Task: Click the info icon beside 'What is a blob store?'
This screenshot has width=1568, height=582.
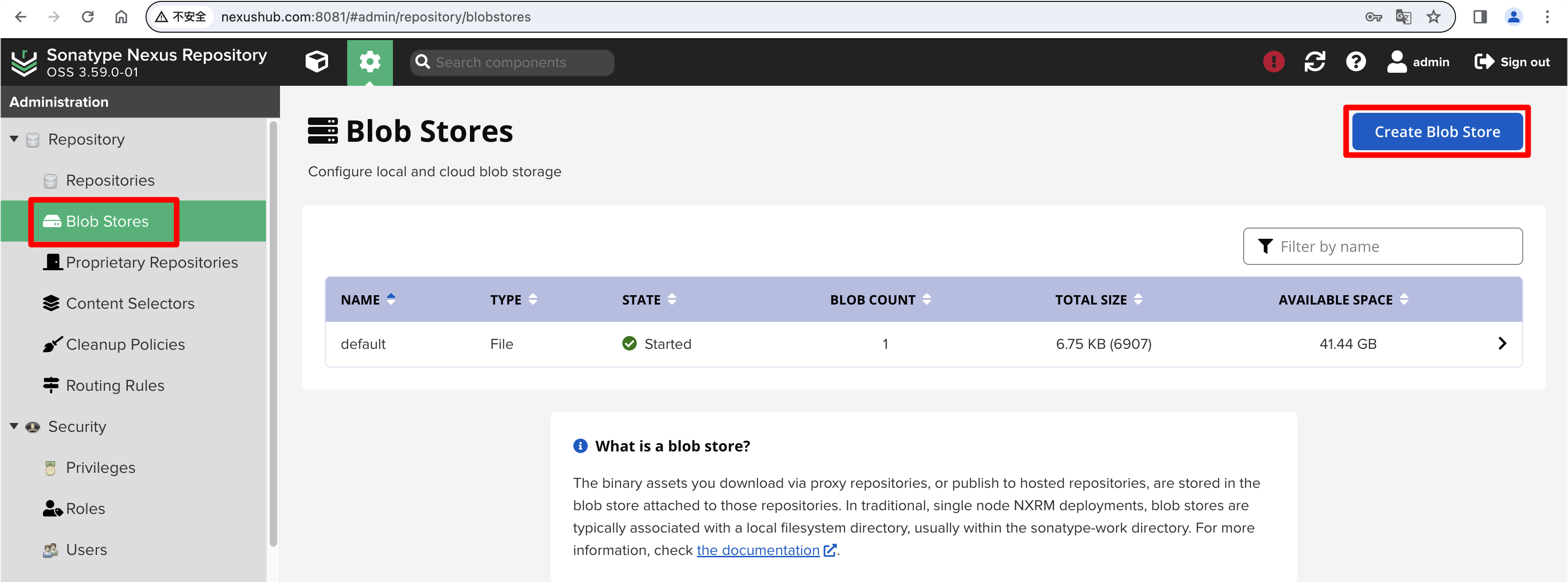Action: point(580,446)
